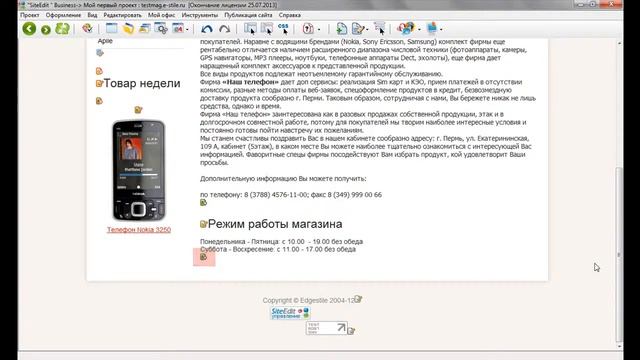Open the Мой офис menu
This screenshot has width=640, height=360.
[x=161, y=15]
